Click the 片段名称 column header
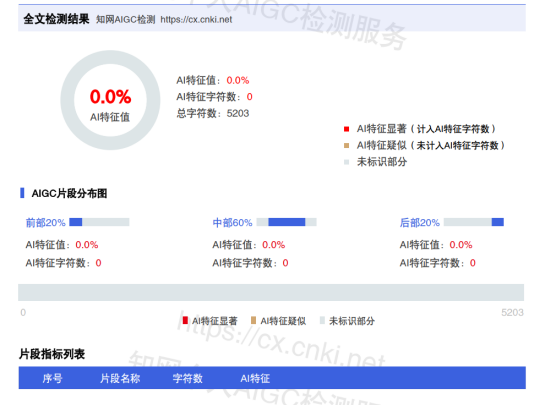The image size is (545, 406). tap(120, 378)
